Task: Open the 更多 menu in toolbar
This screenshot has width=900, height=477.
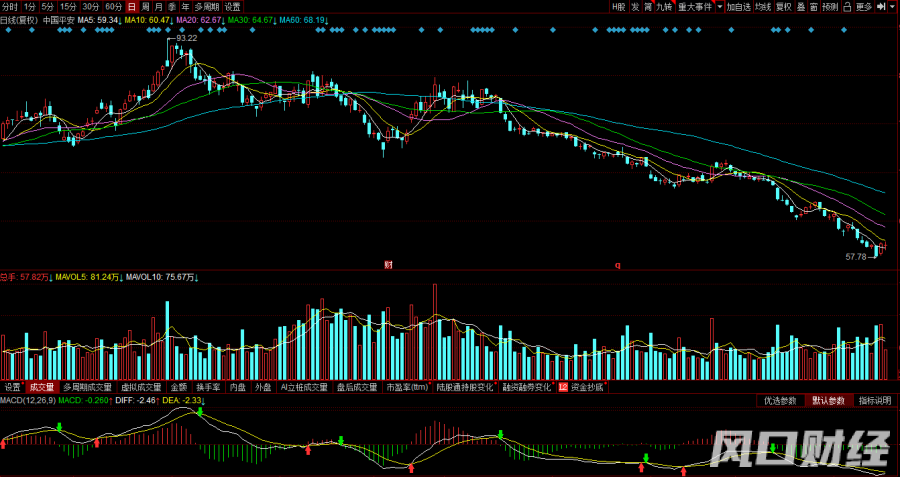Action: (864, 6)
